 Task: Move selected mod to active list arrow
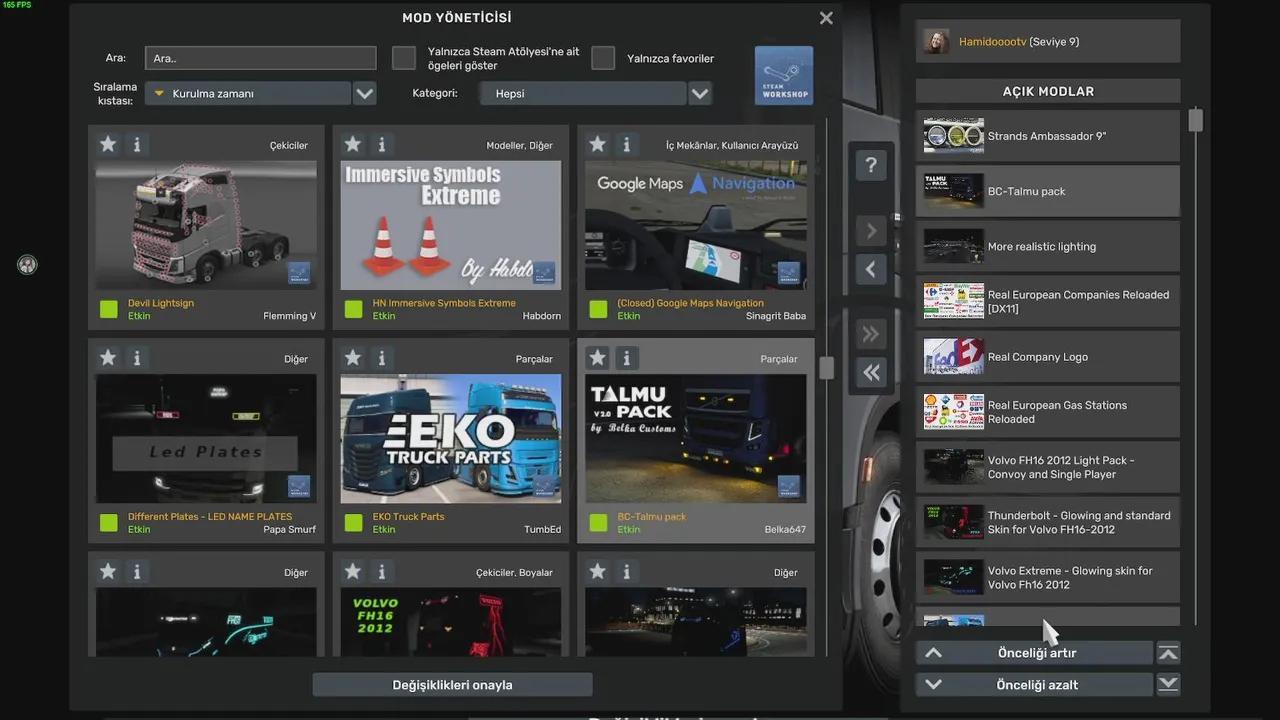pos(871,231)
